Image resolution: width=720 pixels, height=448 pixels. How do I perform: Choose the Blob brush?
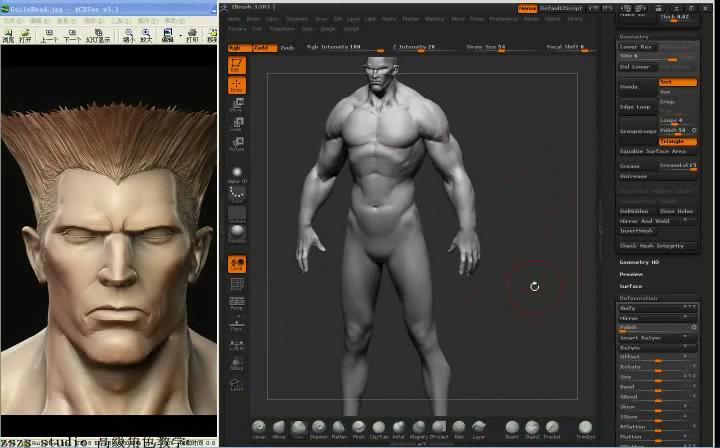pos(459,430)
